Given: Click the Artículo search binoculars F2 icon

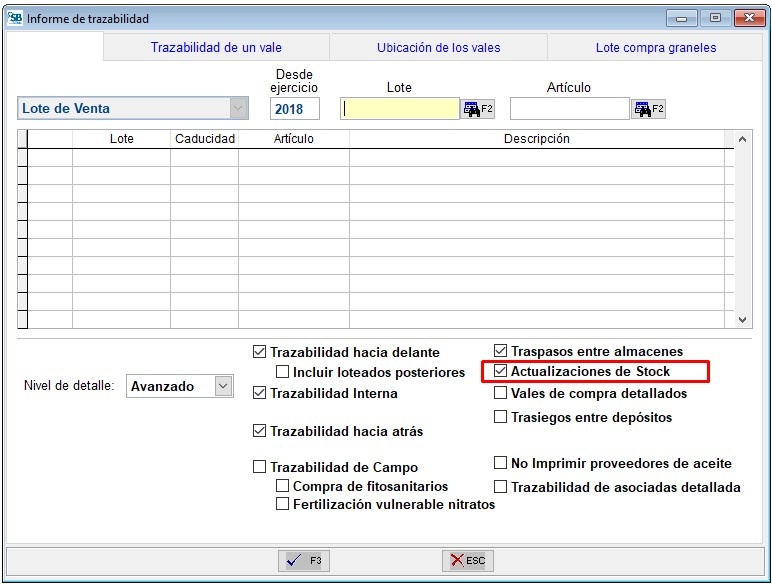Looking at the screenshot, I should coord(648,109).
